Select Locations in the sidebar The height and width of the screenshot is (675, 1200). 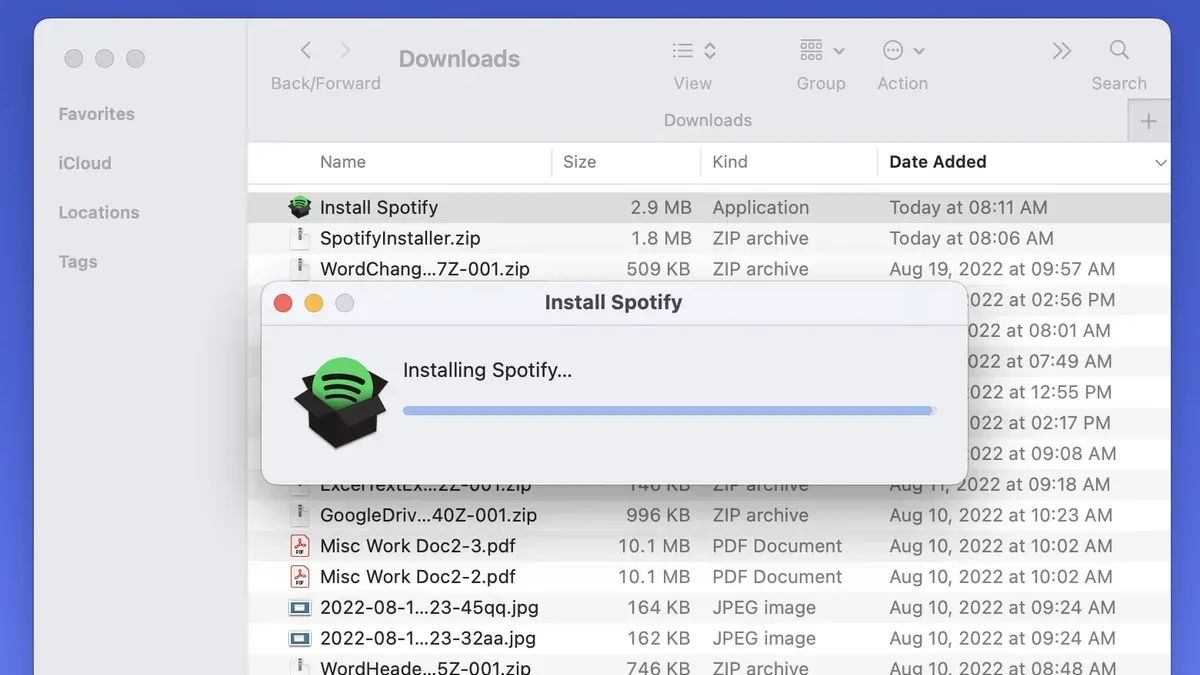tap(99, 212)
